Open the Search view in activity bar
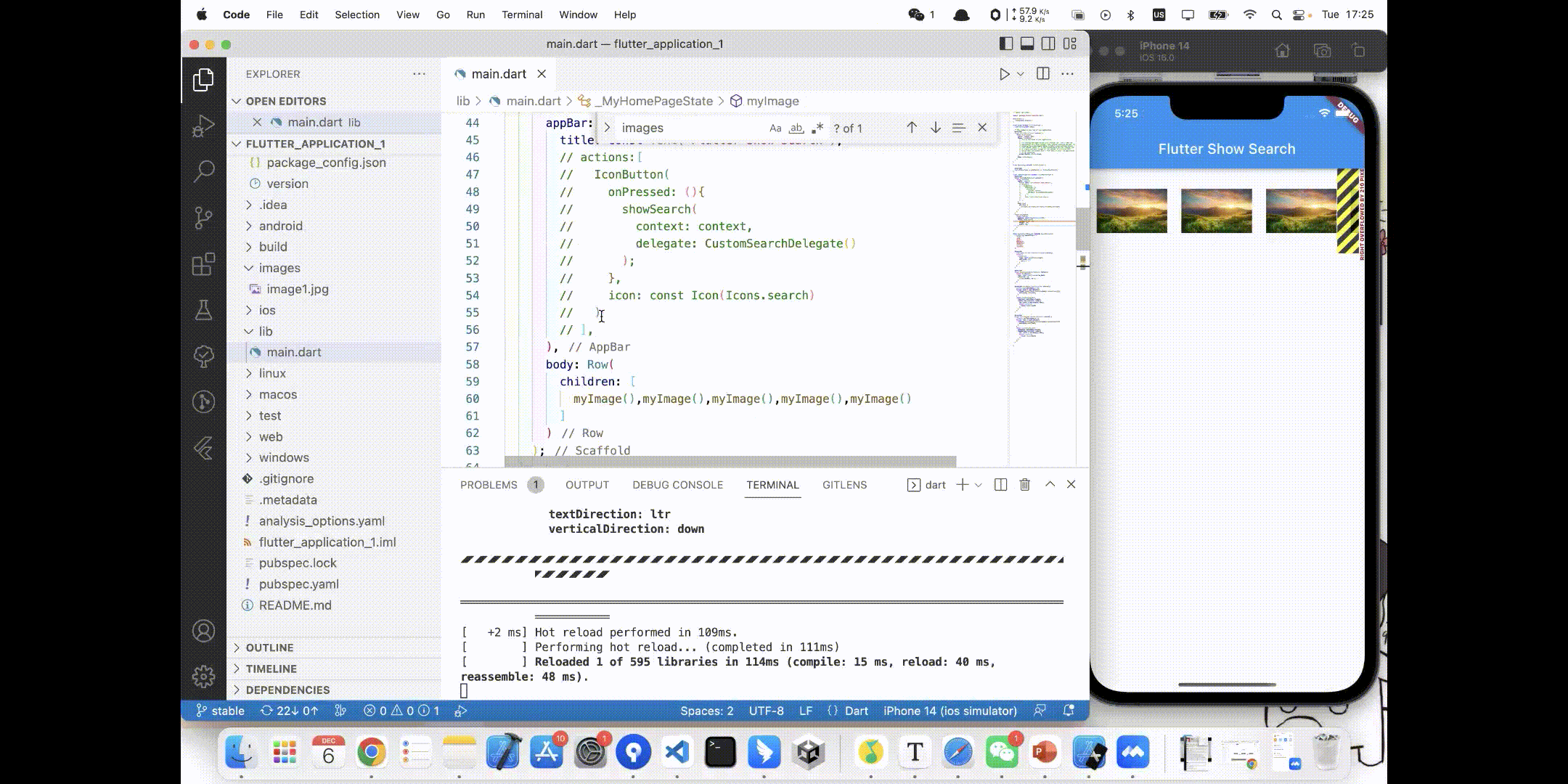This screenshot has height=784, width=1568. click(x=204, y=171)
